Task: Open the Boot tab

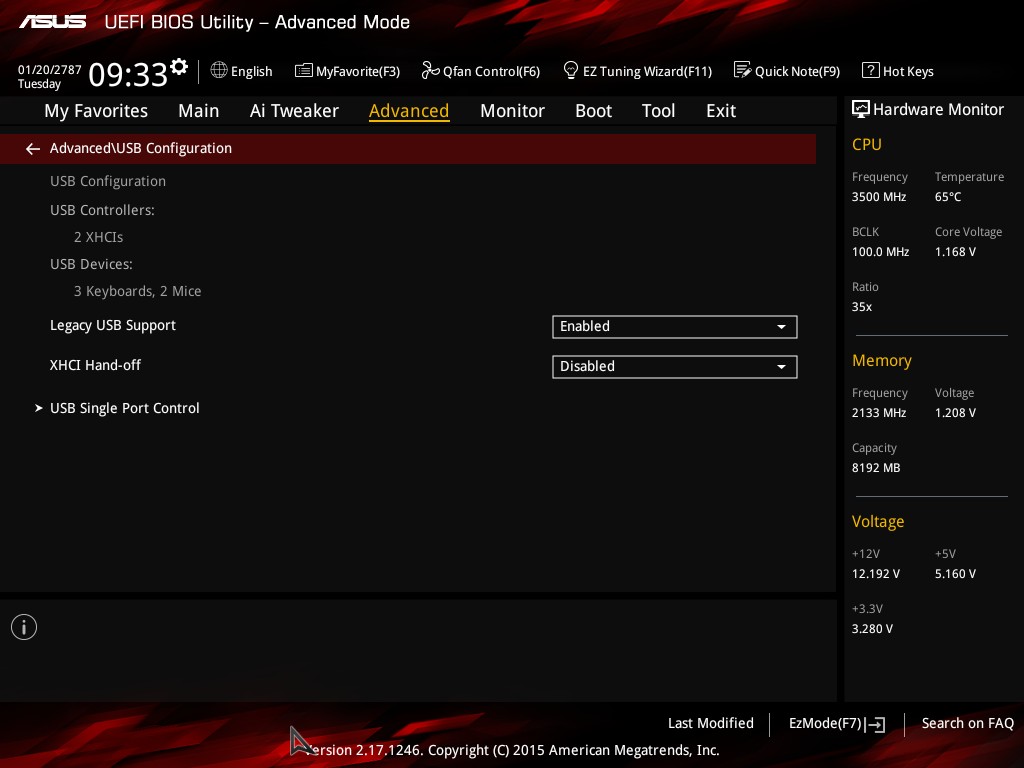Action: pyautogui.click(x=593, y=111)
